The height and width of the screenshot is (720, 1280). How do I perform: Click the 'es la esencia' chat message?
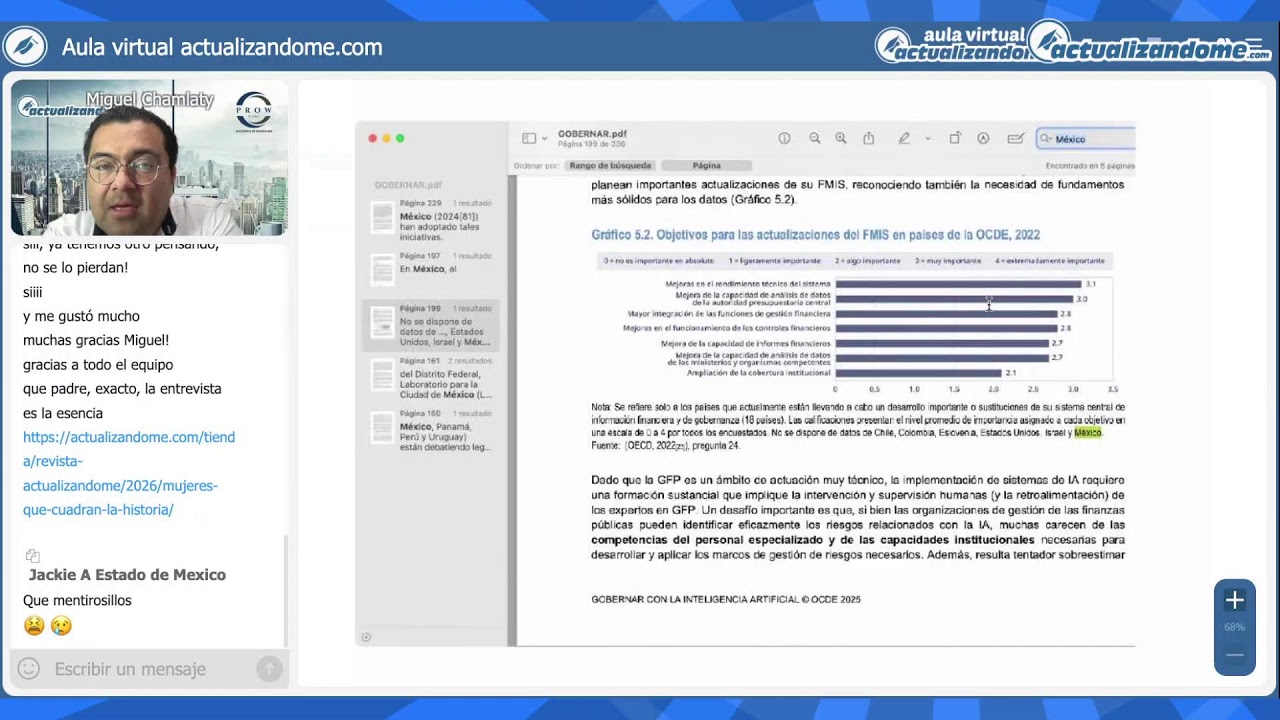click(63, 413)
